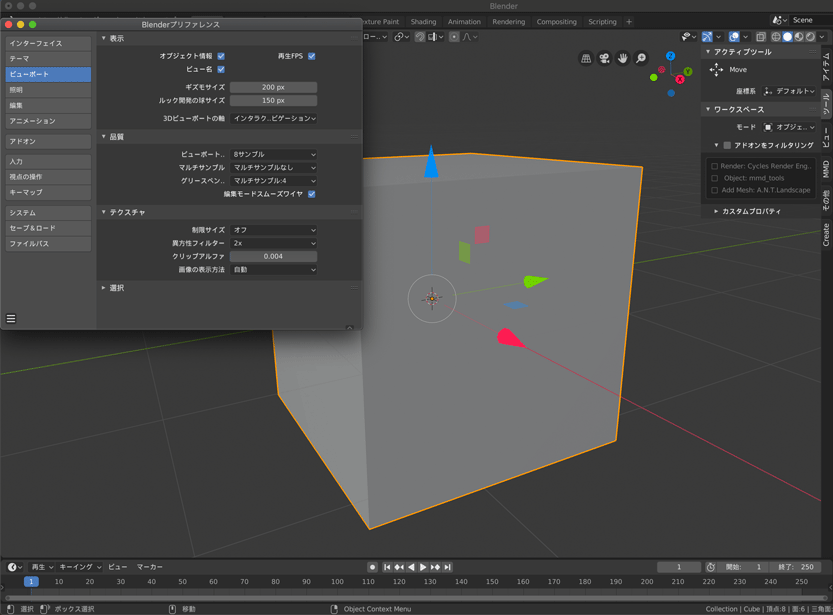
Task: Open テーマ preferences category
Action: click(48, 59)
